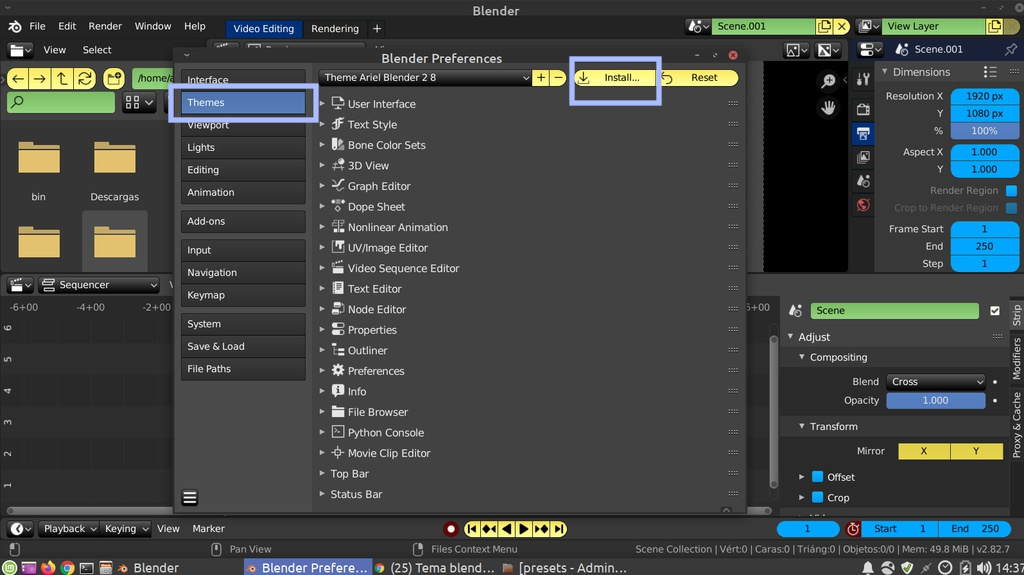Open Save & Load preferences section
Screen dimensions: 1024x575
(243, 346)
